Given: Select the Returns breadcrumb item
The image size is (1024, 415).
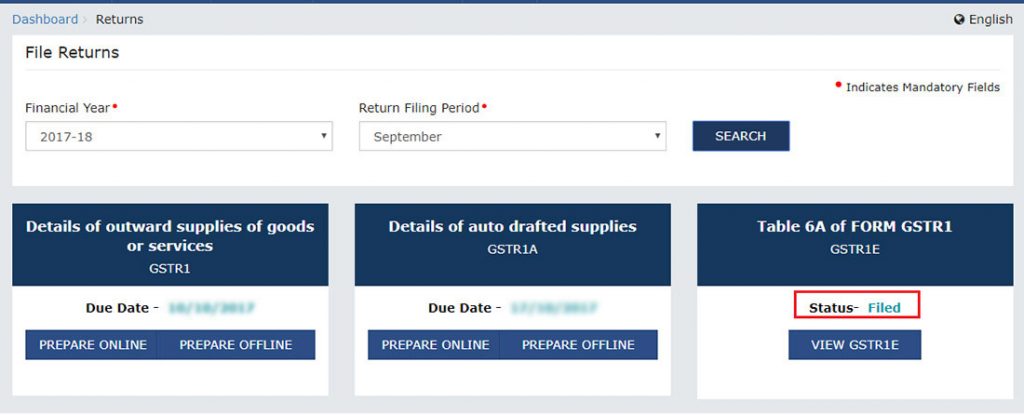Looking at the screenshot, I should [119, 19].
